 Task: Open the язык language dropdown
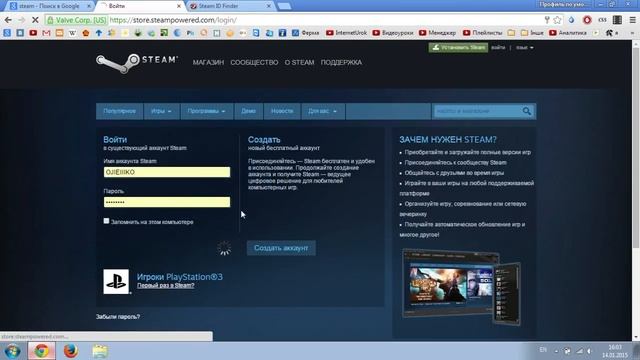click(524, 48)
